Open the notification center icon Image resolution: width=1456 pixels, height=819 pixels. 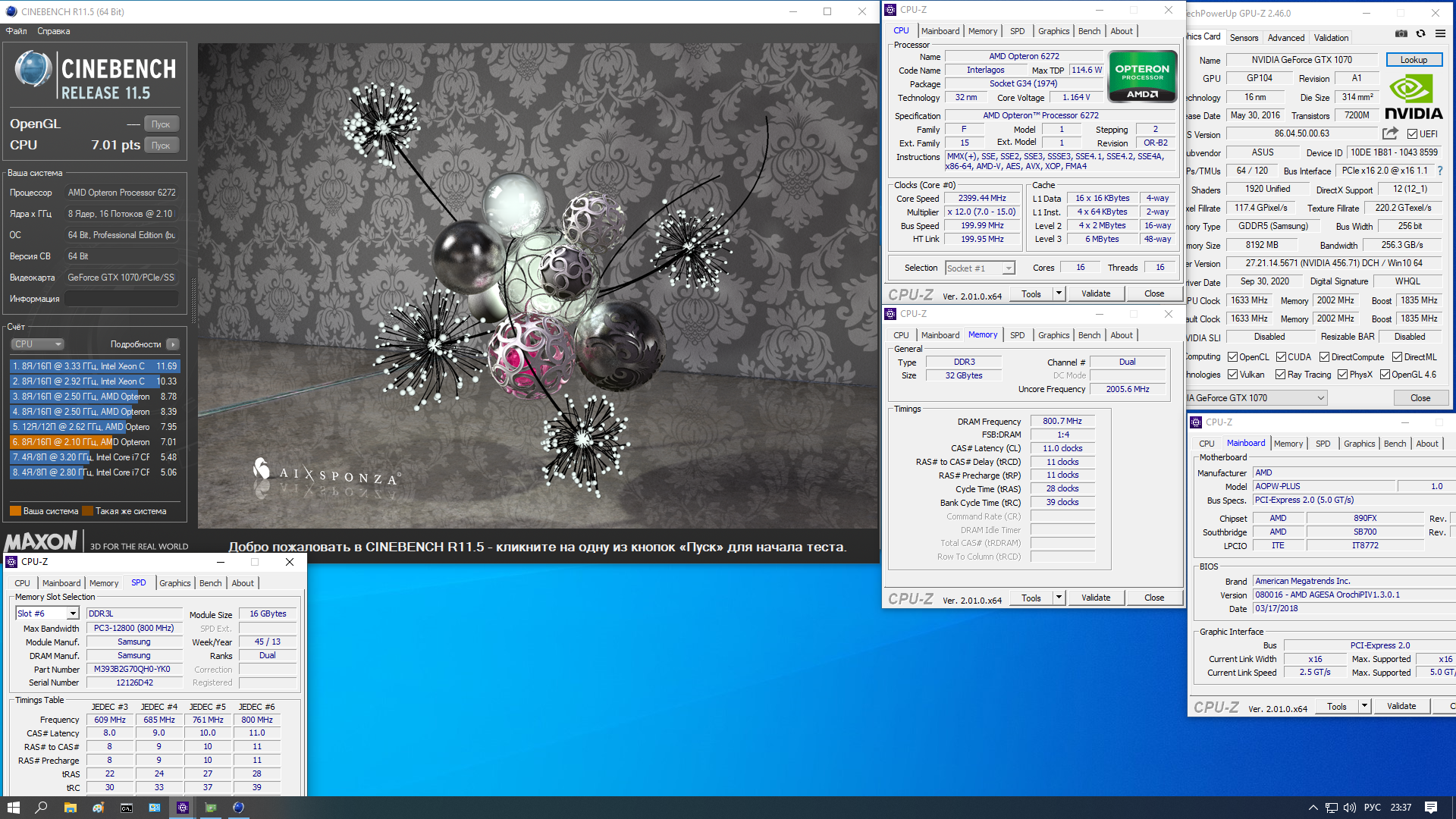tap(1431, 808)
